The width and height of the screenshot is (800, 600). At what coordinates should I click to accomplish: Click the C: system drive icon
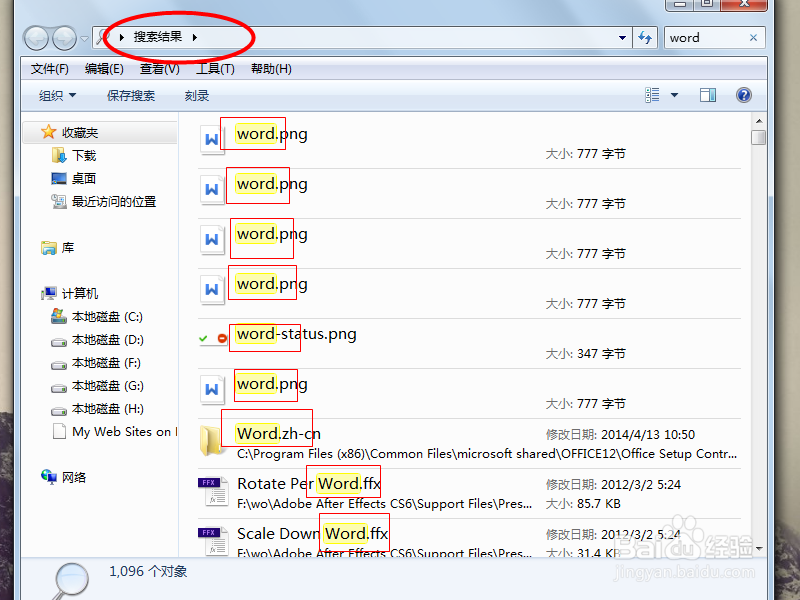59,316
